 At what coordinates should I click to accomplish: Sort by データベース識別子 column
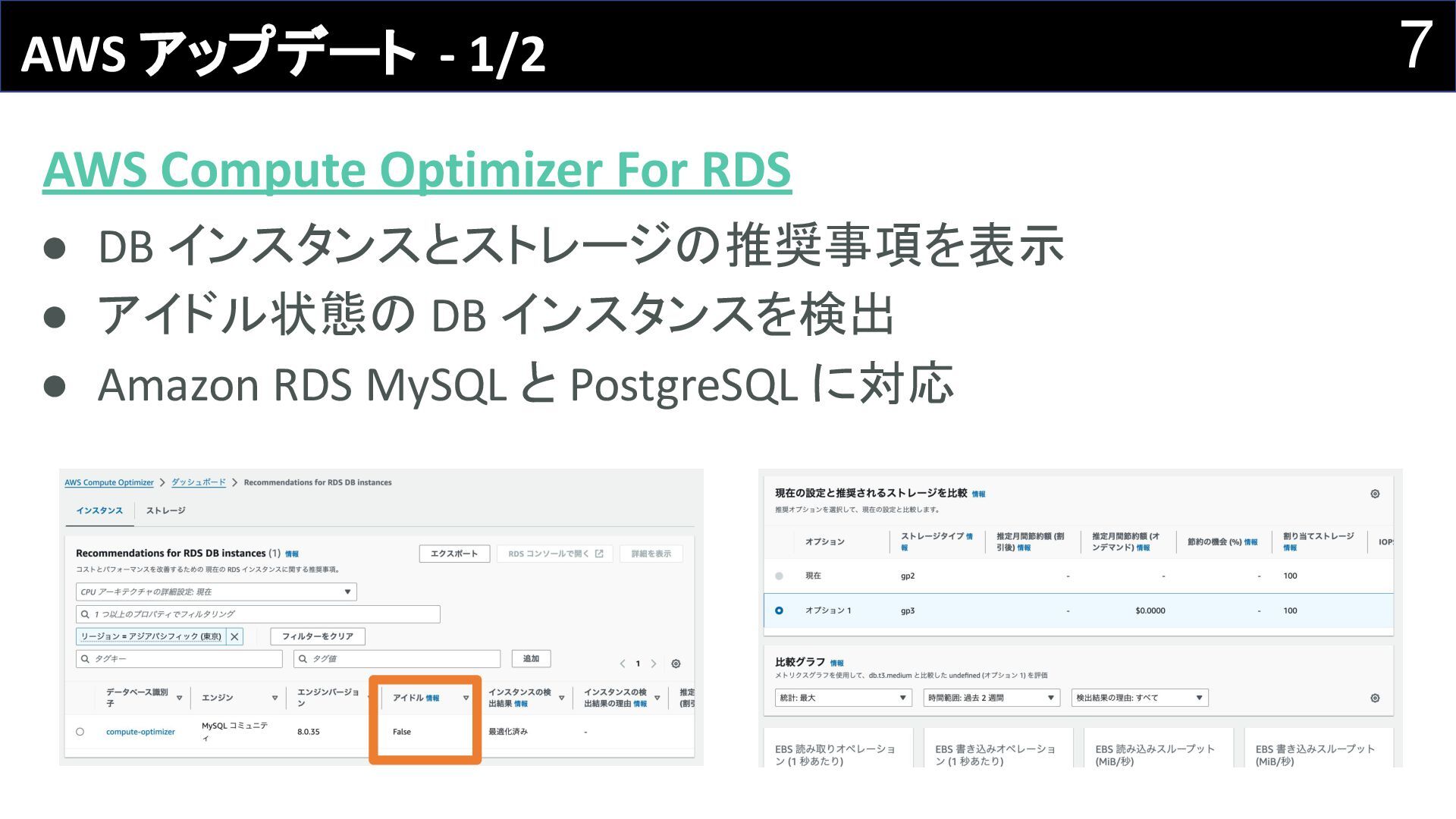[180, 698]
